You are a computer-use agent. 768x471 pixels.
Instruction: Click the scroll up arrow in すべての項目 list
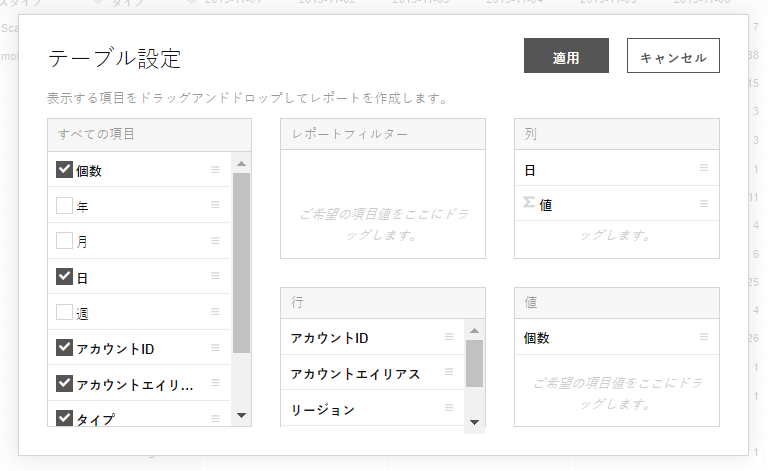tap(241, 162)
